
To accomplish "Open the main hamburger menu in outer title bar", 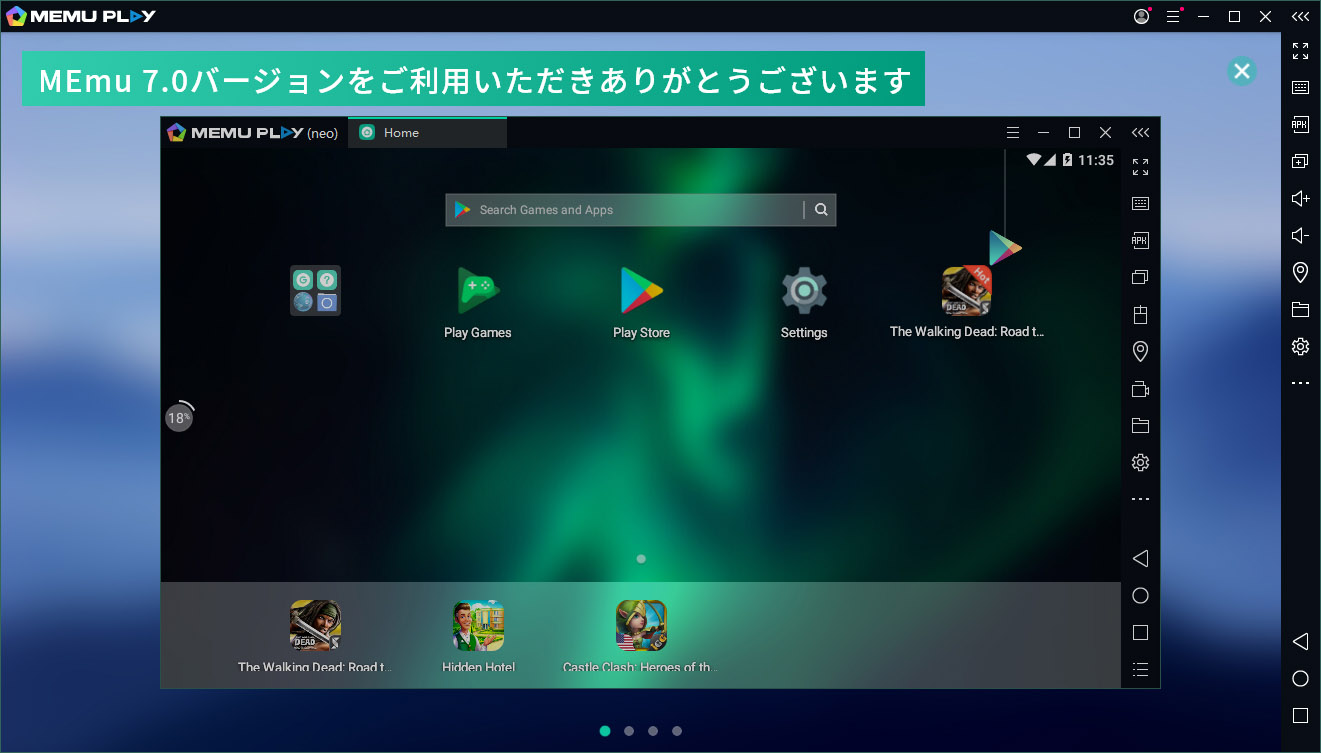I will pyautogui.click(x=1173, y=16).
